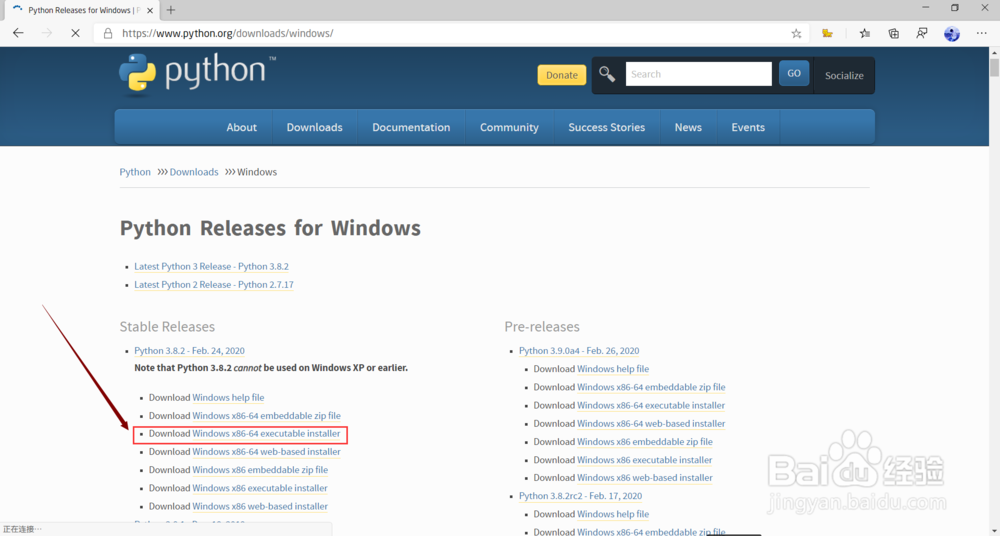Open the Events menu
Screen dimensions: 1000x536
tap(748, 127)
